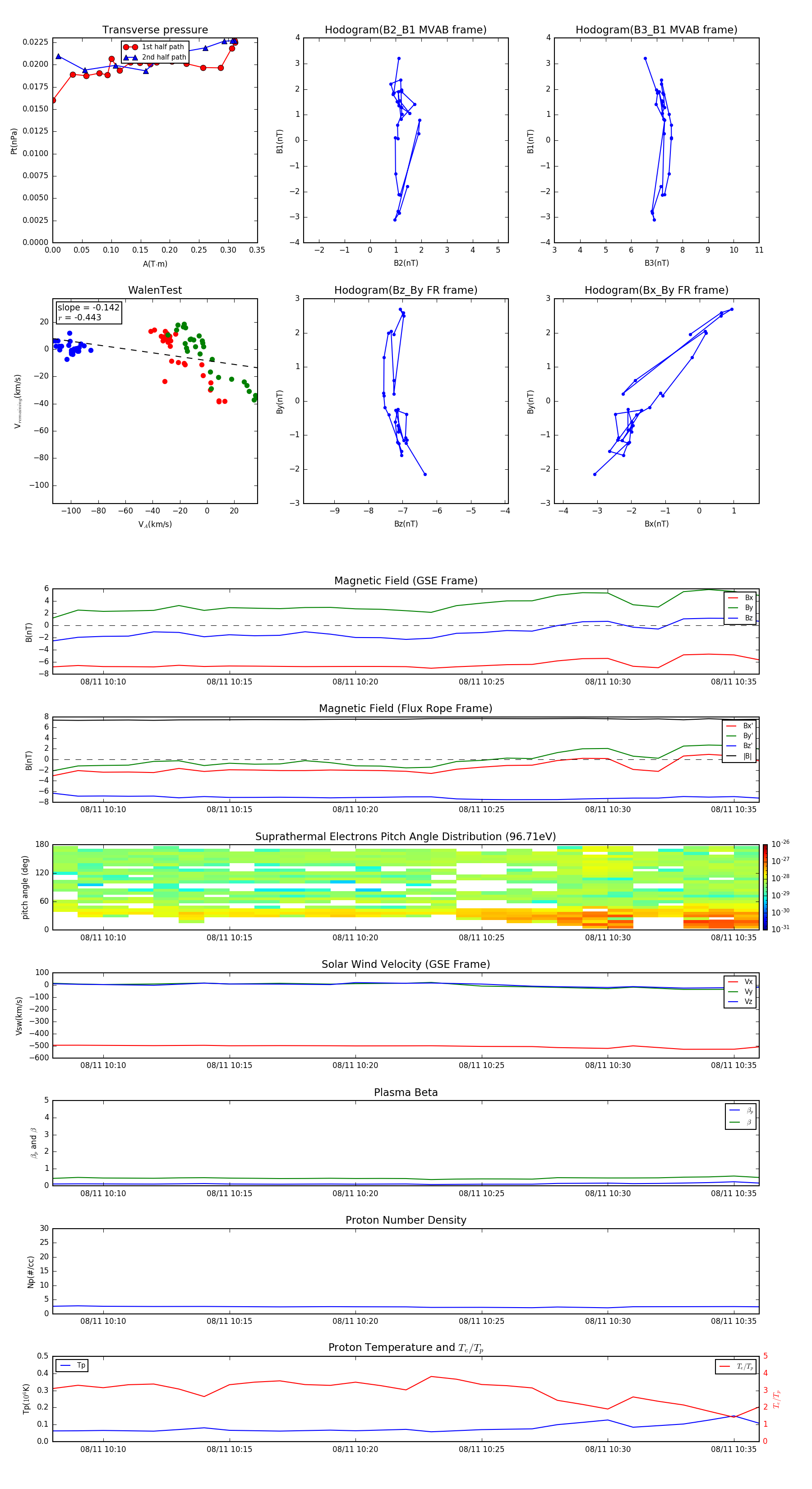Click the 'Np(#/cc)' y-axis label
Image resolution: width=812 pixels, height=1489 pixels.
tap(31, 1271)
